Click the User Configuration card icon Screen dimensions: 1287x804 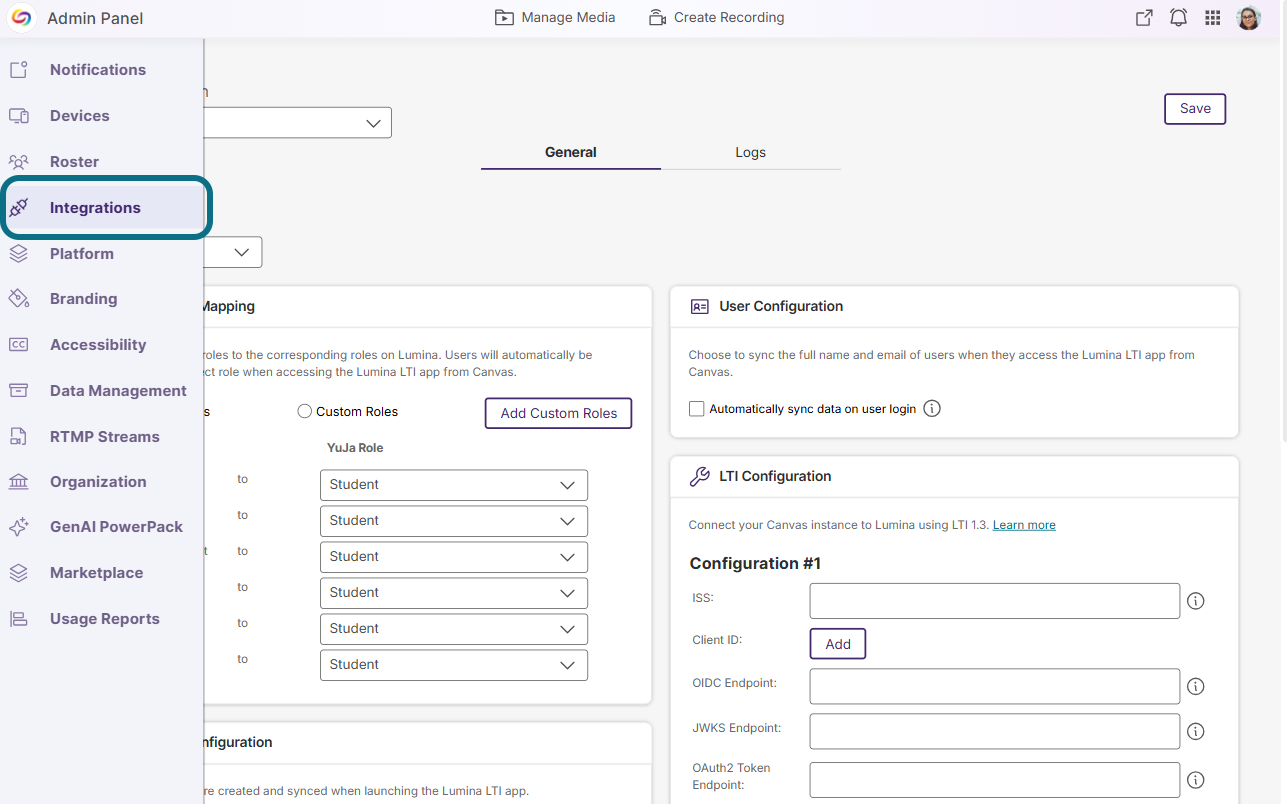coord(700,307)
